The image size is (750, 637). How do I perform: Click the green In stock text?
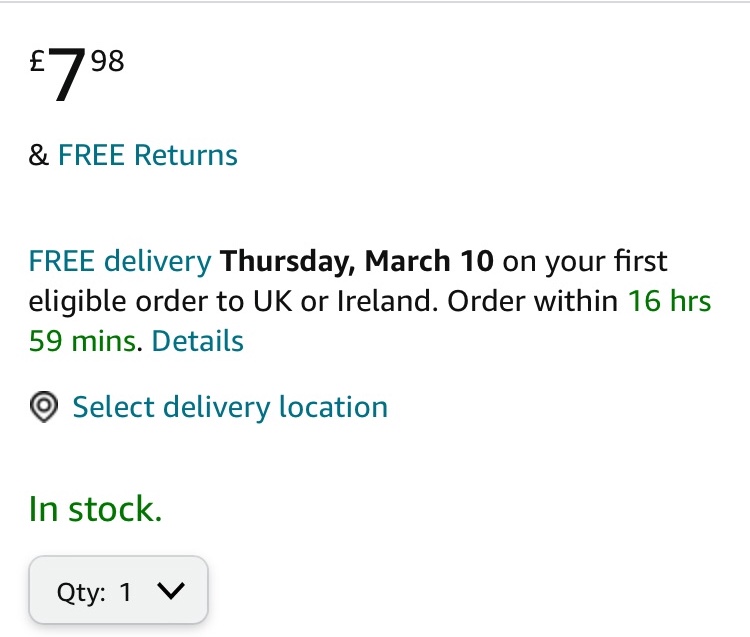click(95, 509)
